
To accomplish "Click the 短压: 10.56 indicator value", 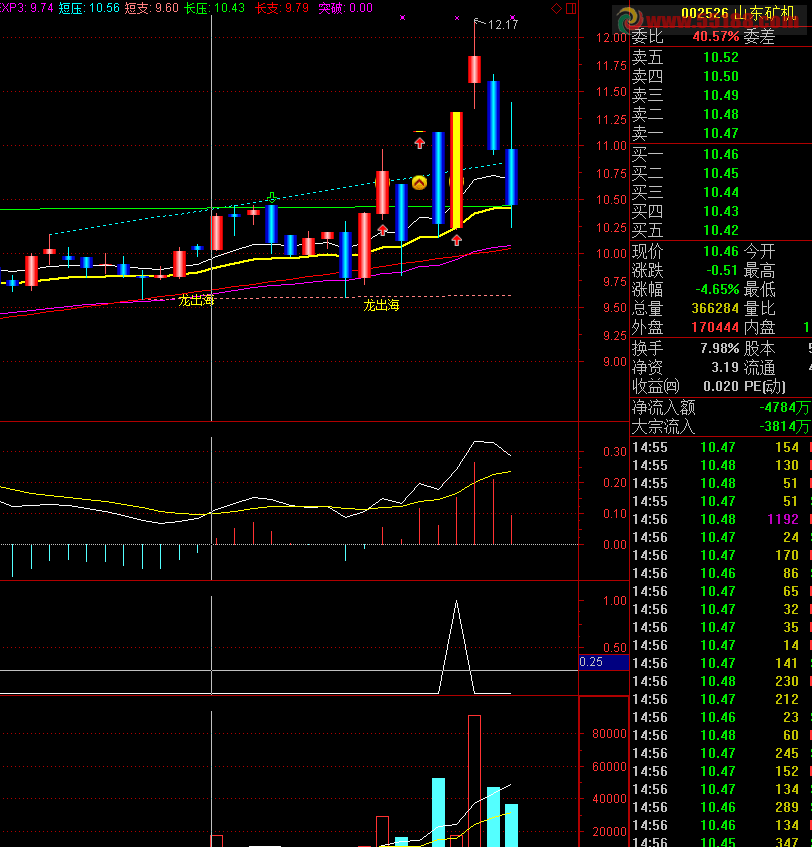I will (89, 8).
